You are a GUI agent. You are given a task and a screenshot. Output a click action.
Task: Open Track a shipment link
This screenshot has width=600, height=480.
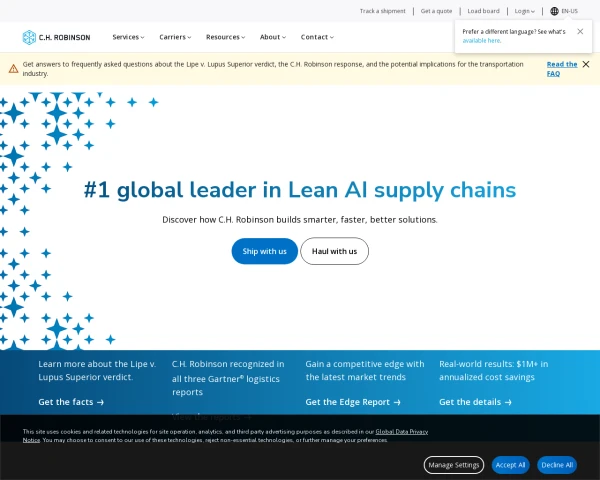coord(382,11)
